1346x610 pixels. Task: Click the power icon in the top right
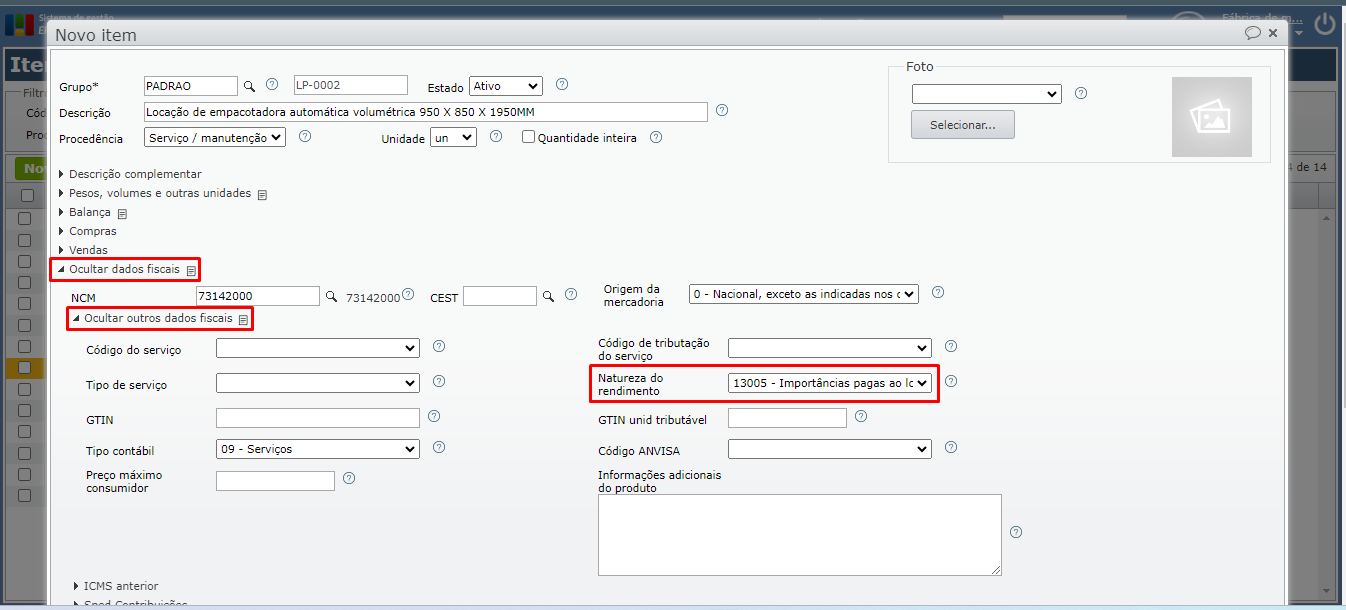1325,24
